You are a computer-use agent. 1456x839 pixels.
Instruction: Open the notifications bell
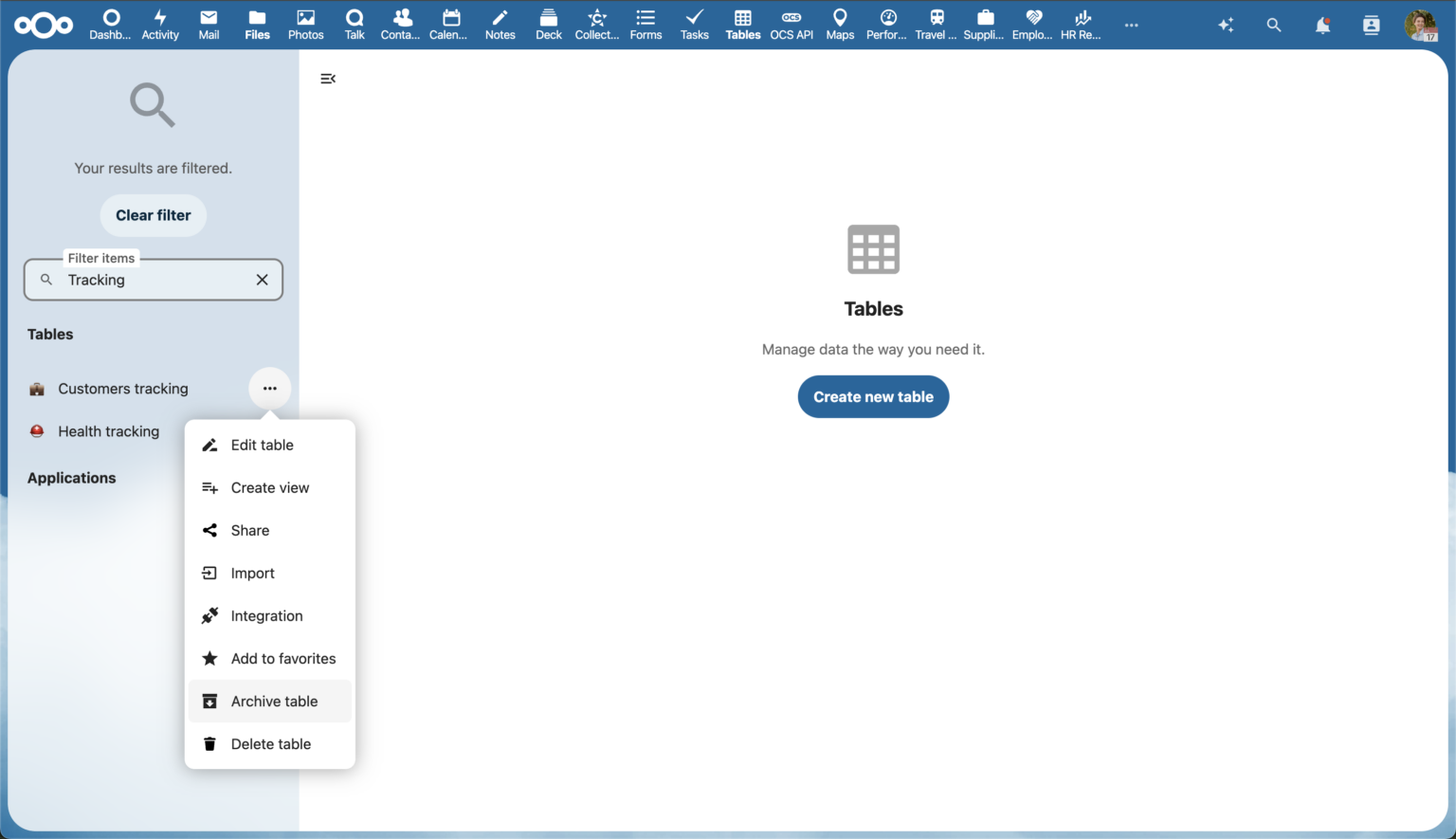1323,26
